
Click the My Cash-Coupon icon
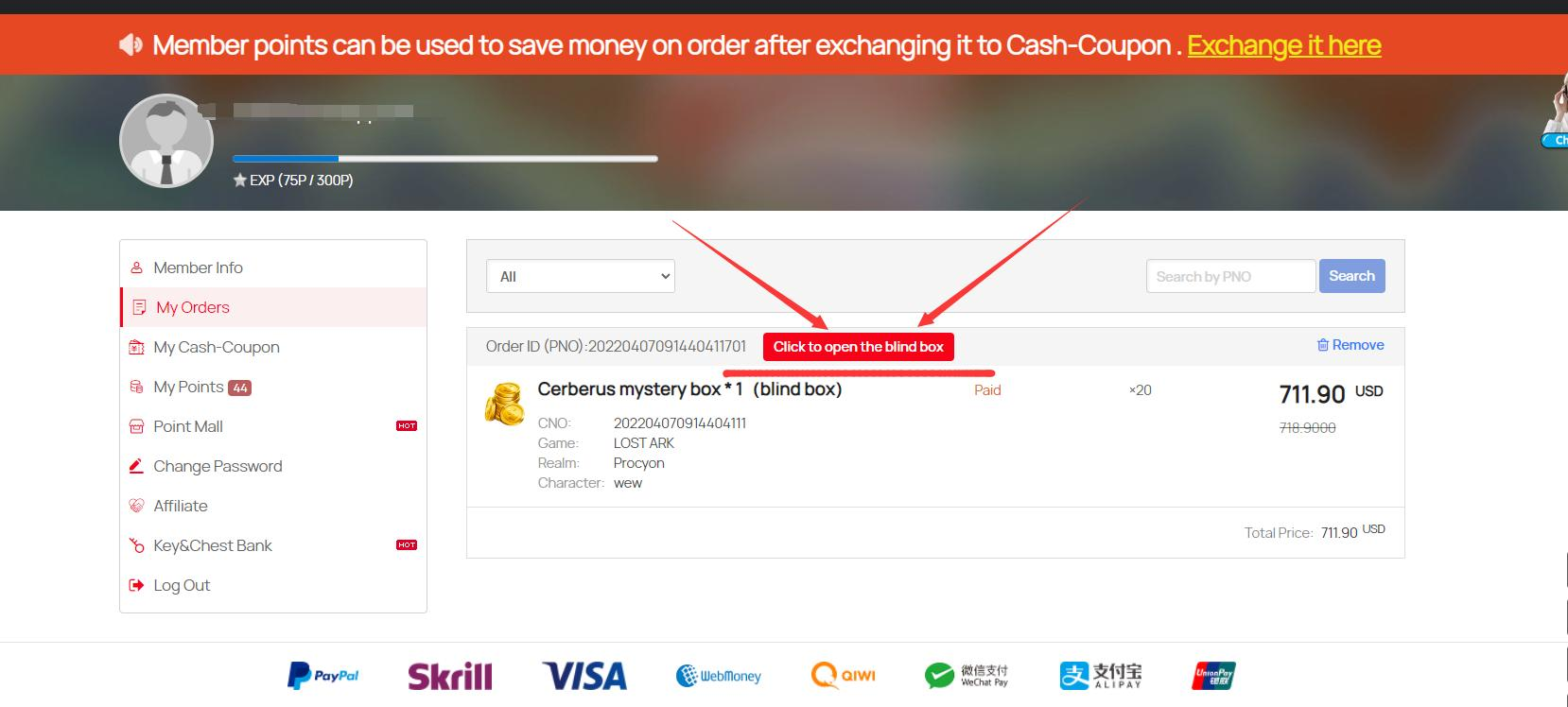pos(136,347)
